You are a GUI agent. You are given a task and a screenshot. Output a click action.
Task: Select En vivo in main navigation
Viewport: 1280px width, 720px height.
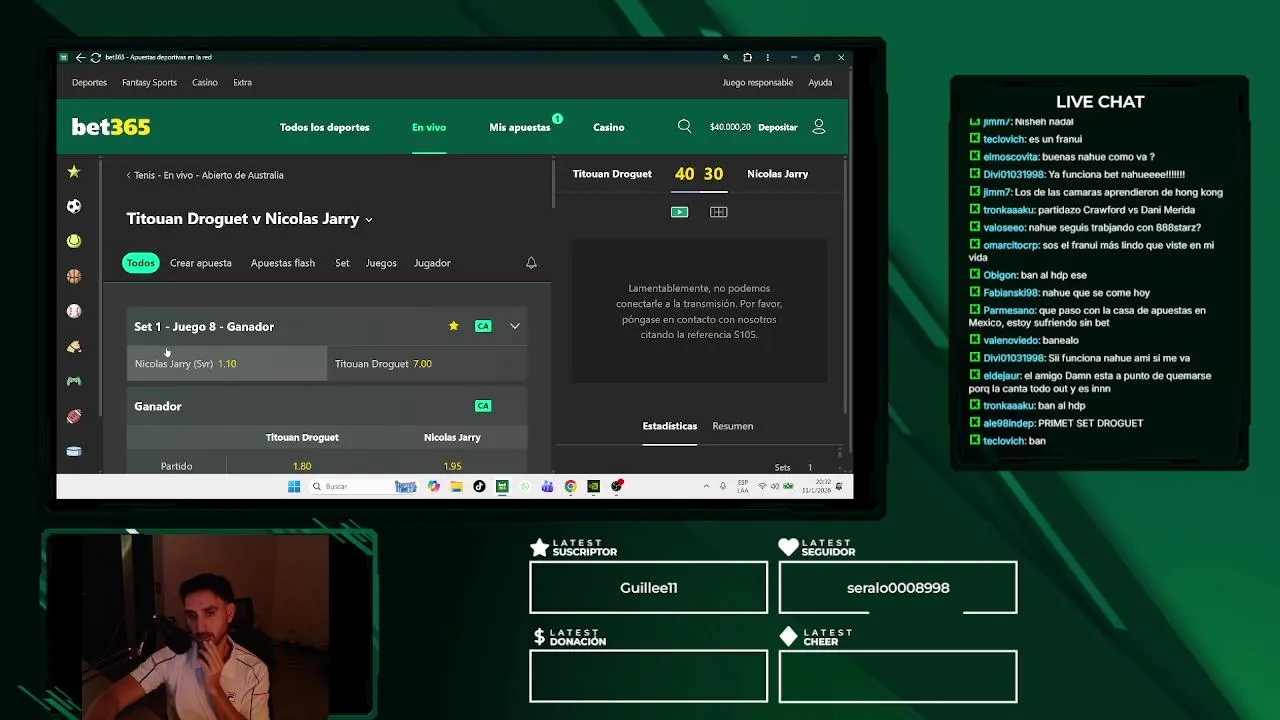429,127
